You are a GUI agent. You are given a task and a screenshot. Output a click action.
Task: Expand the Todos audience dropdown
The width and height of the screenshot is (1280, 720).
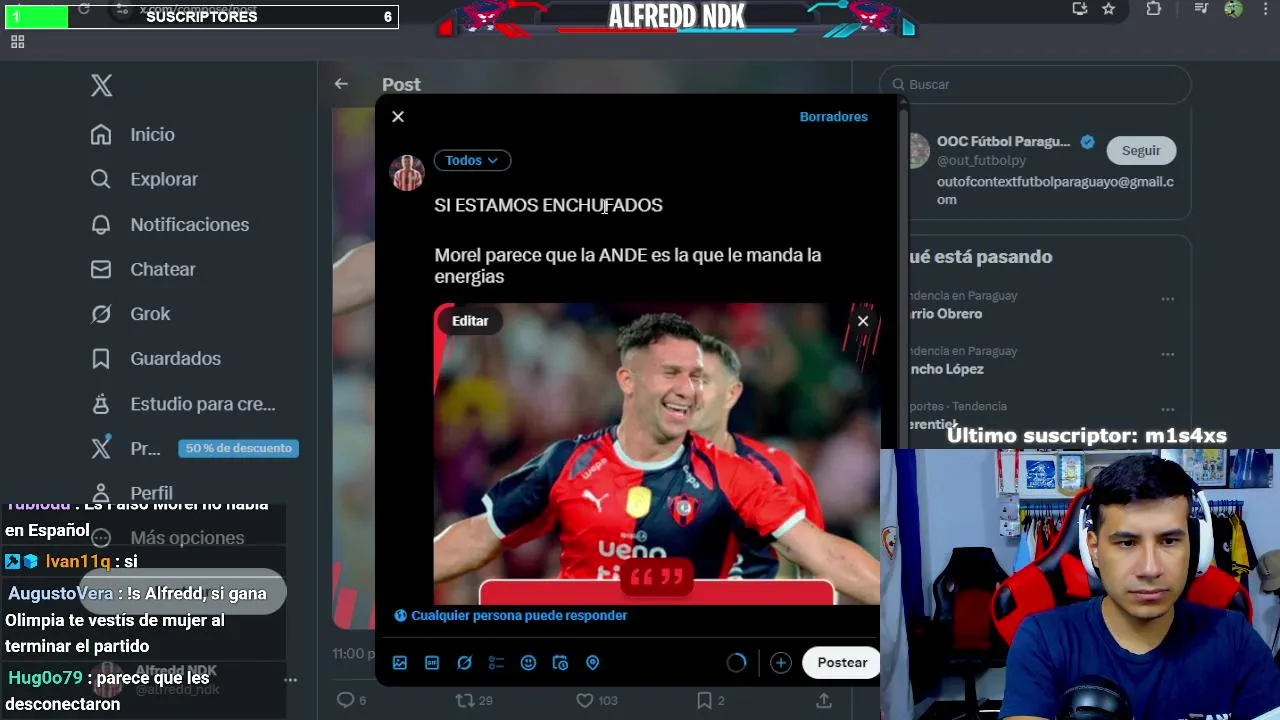point(472,160)
